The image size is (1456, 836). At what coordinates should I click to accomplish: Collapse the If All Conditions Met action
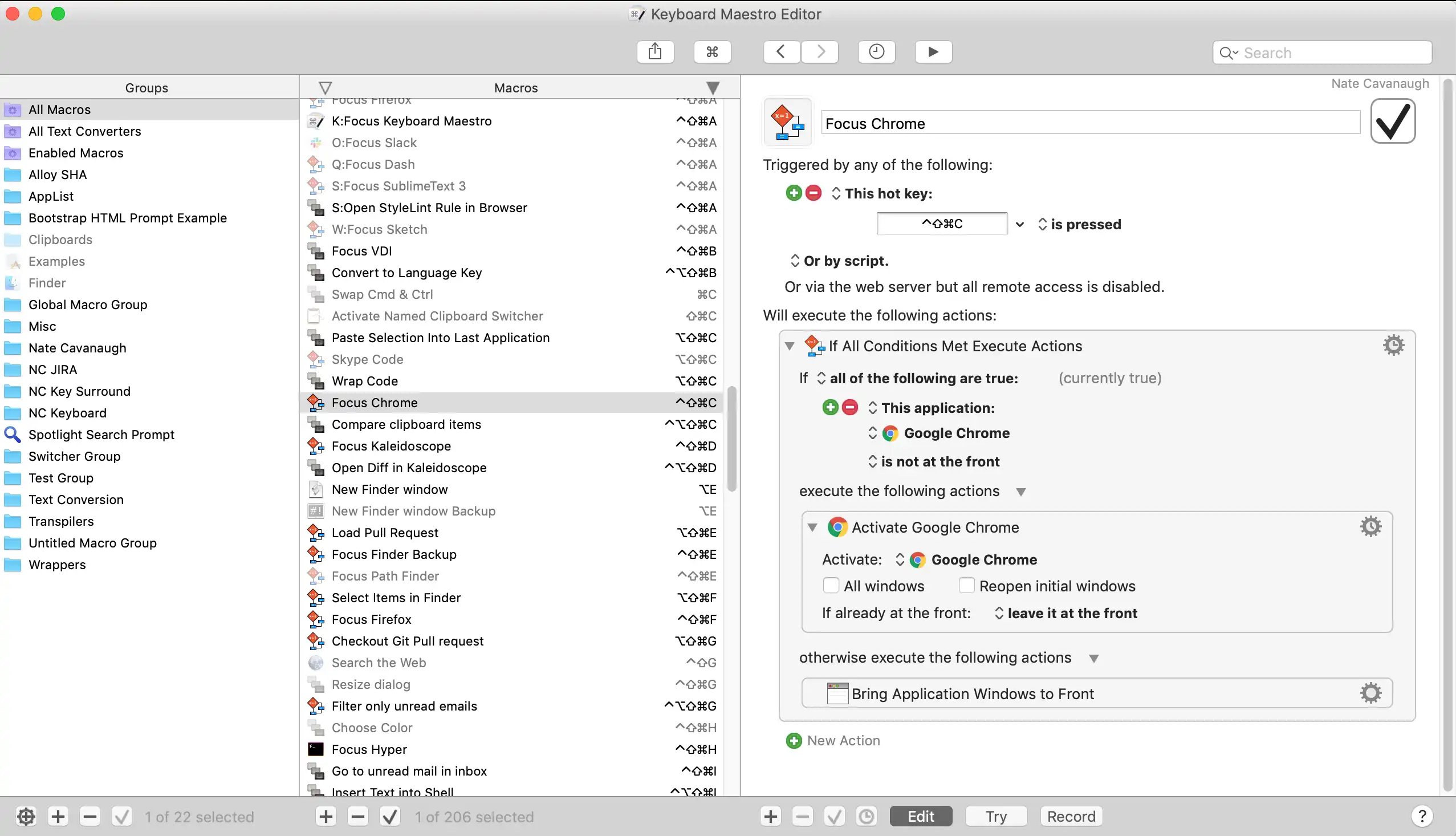790,346
